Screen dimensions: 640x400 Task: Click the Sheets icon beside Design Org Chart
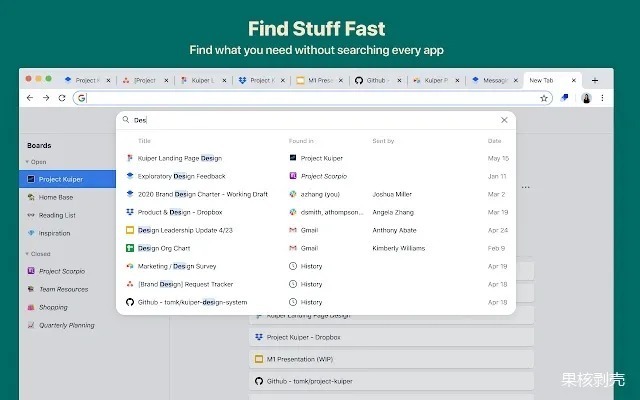pyautogui.click(x=130, y=248)
